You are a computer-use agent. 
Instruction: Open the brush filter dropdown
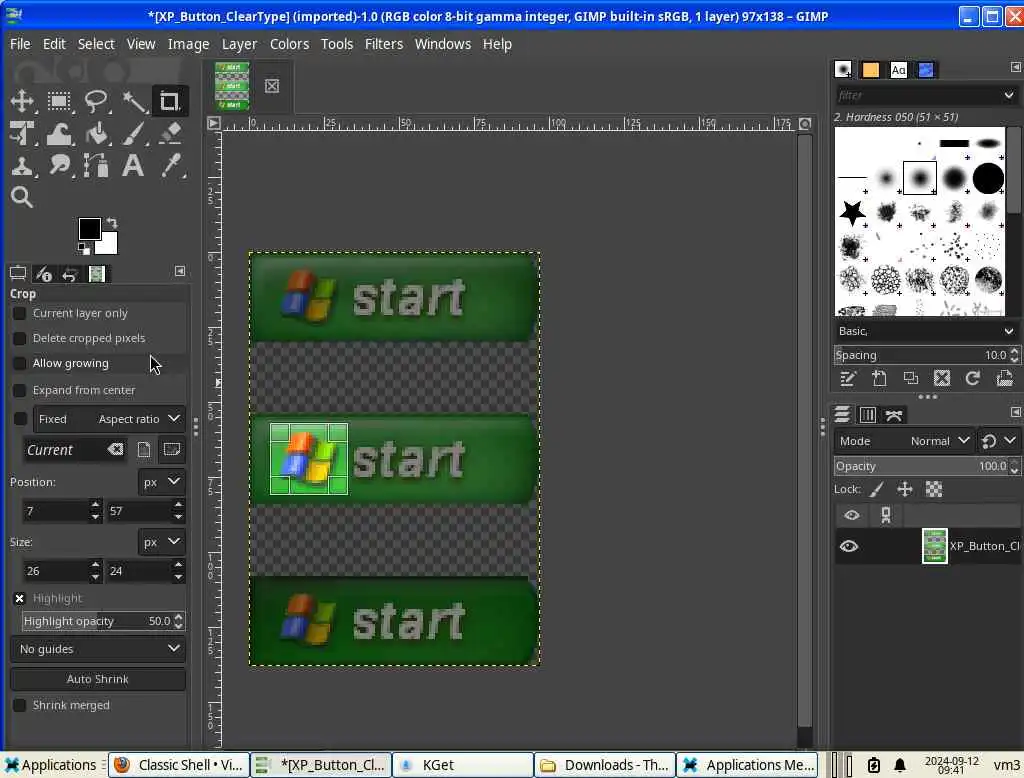pos(1009,95)
